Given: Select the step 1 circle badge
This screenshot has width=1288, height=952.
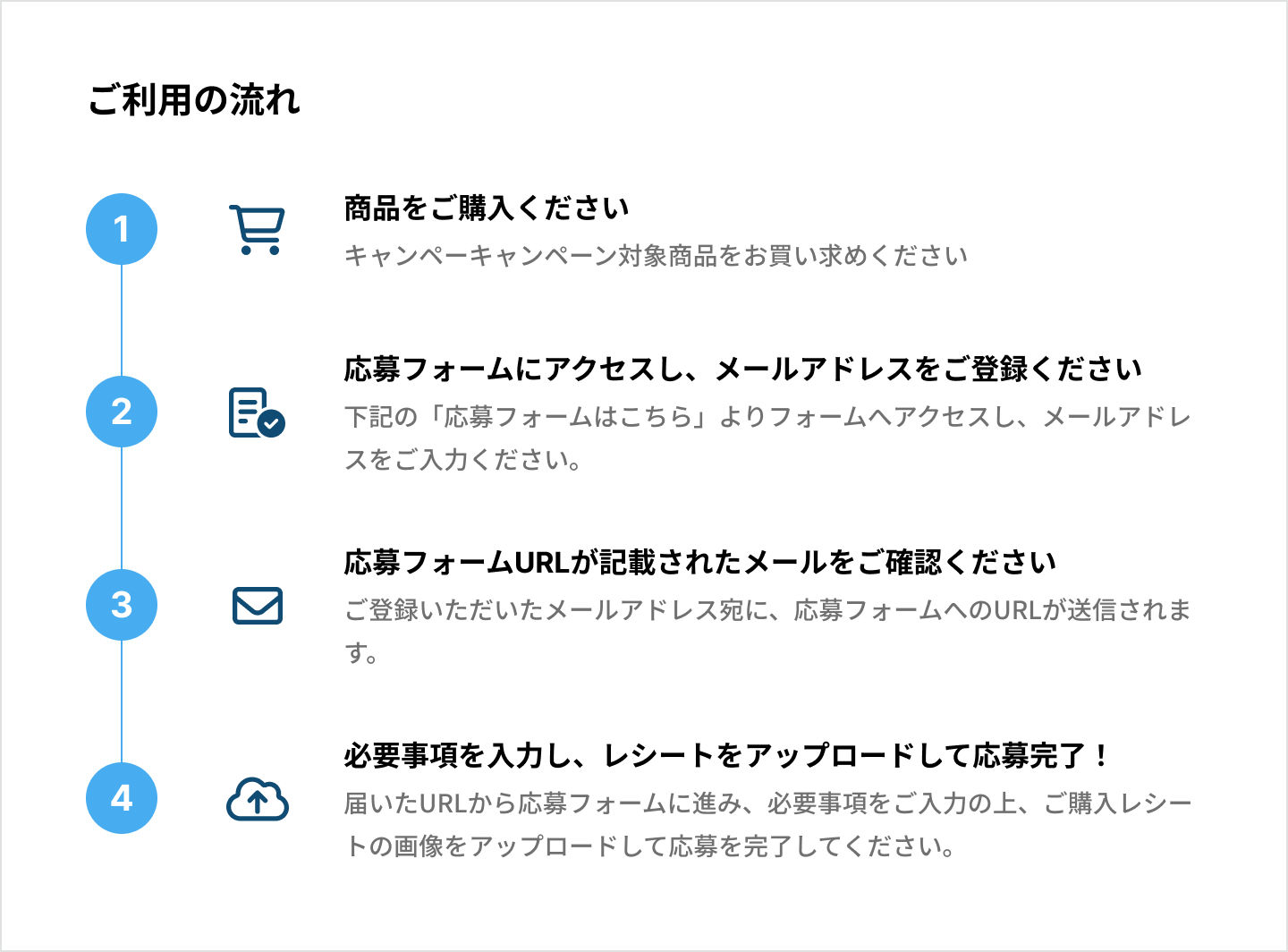Looking at the screenshot, I should (122, 229).
